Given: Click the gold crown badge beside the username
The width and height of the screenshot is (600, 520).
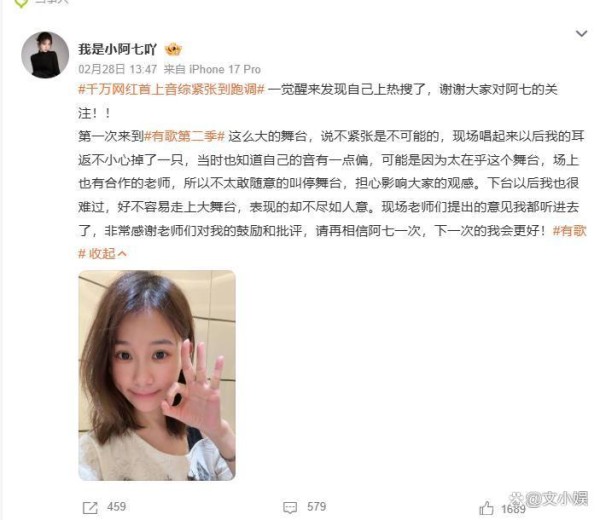Looking at the screenshot, I should pos(173,49).
